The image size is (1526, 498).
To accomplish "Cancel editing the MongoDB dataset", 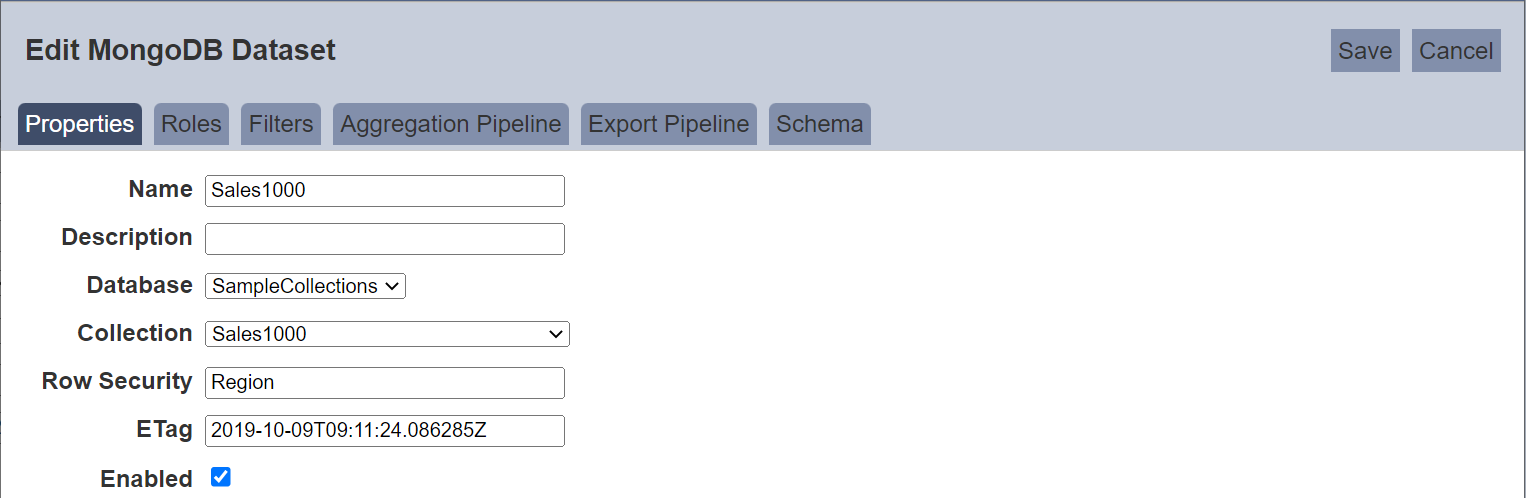I will [x=1456, y=51].
